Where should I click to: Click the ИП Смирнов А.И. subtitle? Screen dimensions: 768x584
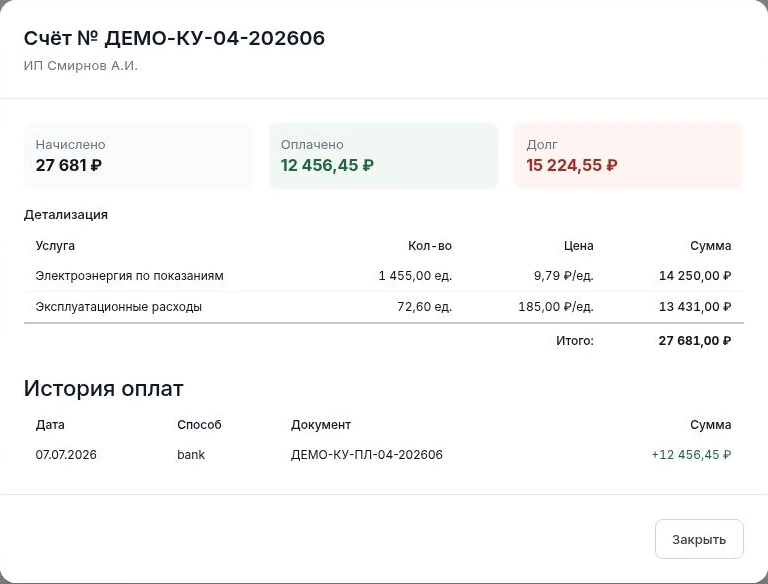[80, 66]
